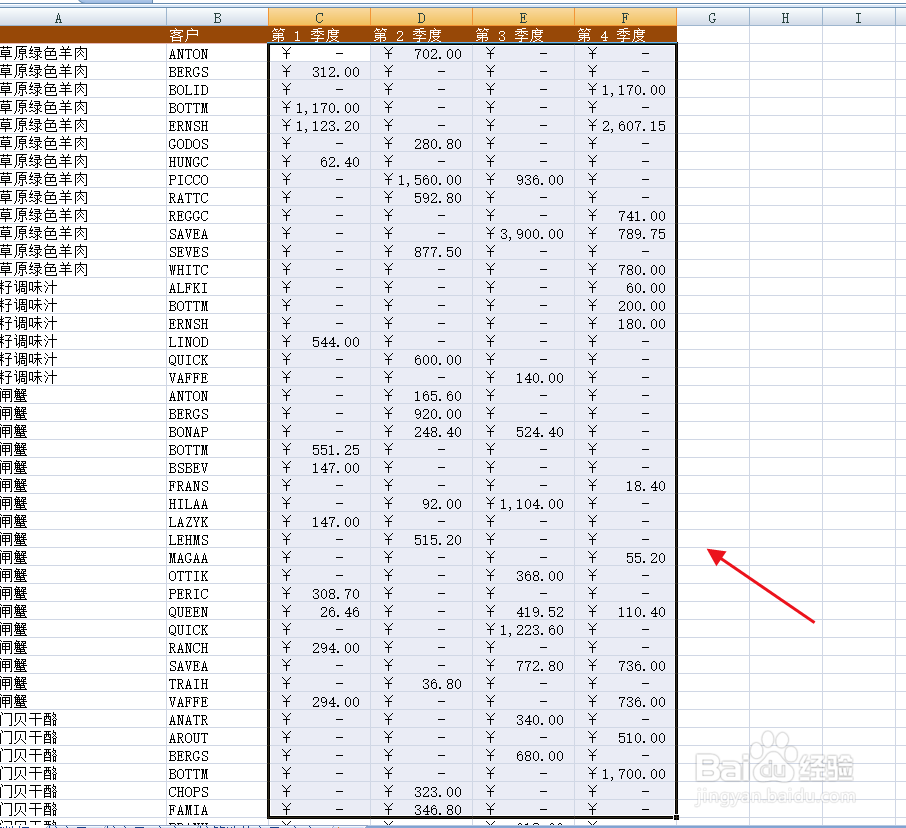Select customer cell FAMIA
The width and height of the screenshot is (906, 828).
217,810
